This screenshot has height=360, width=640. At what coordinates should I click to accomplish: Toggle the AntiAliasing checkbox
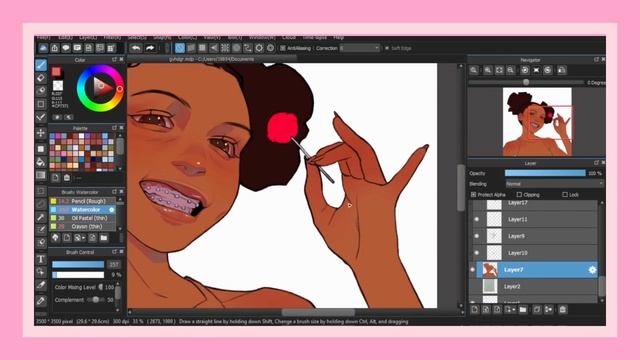283,48
